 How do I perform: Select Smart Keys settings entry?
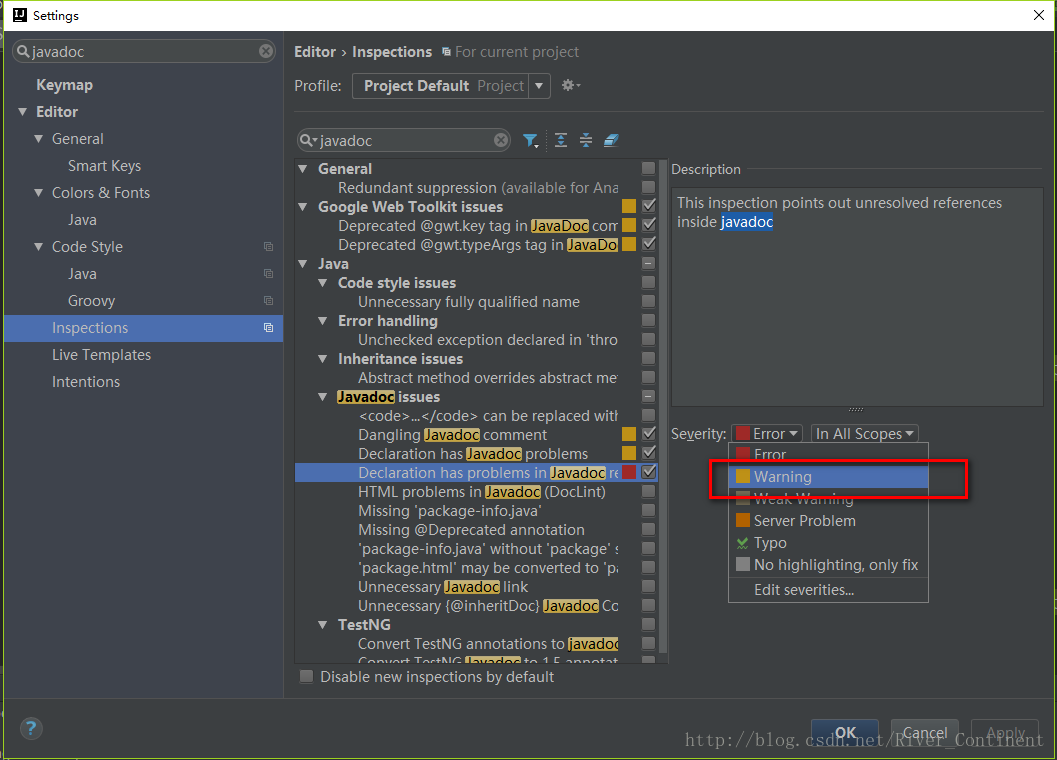point(104,166)
